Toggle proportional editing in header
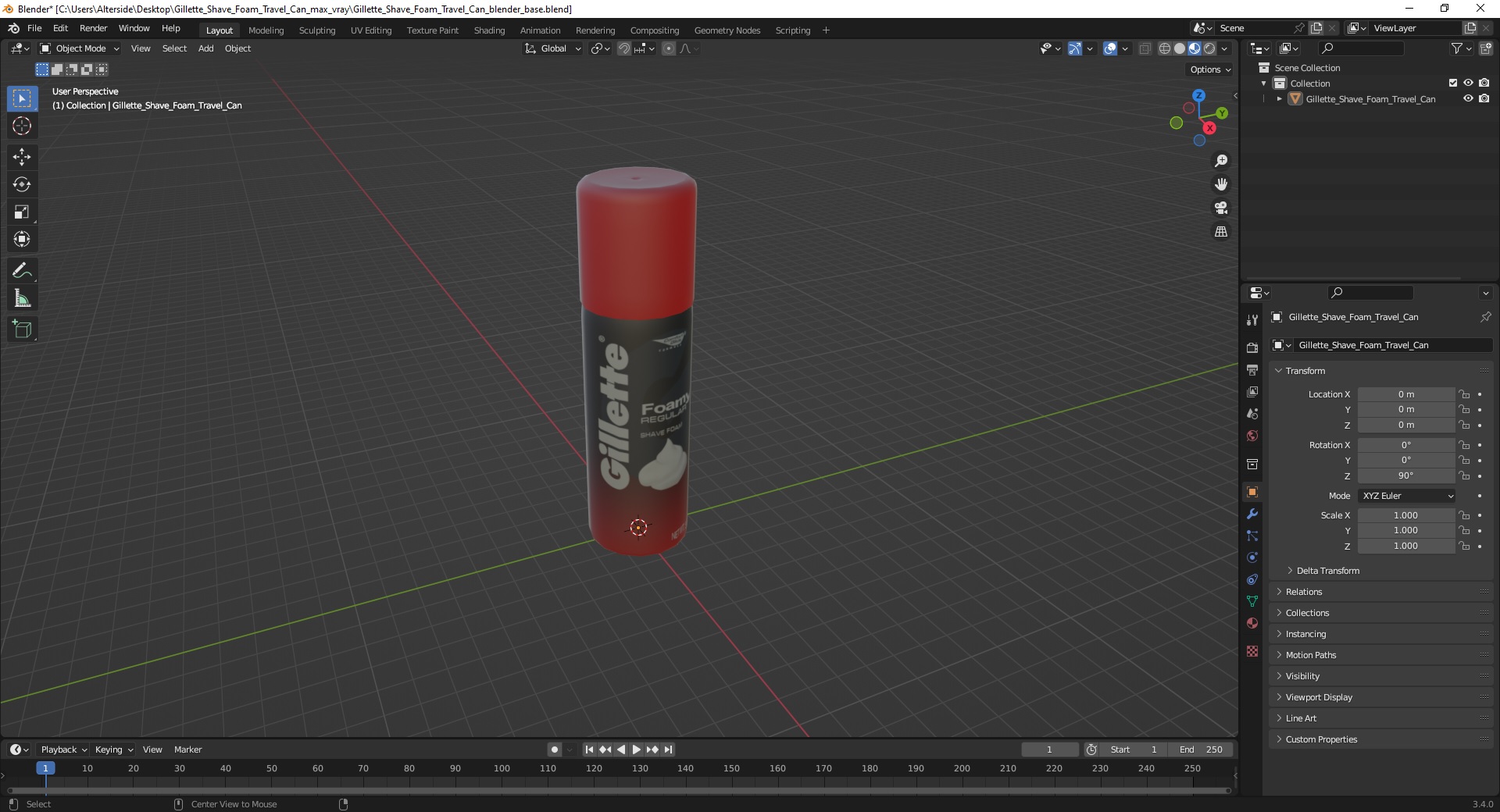The image size is (1500, 812). coord(669,48)
